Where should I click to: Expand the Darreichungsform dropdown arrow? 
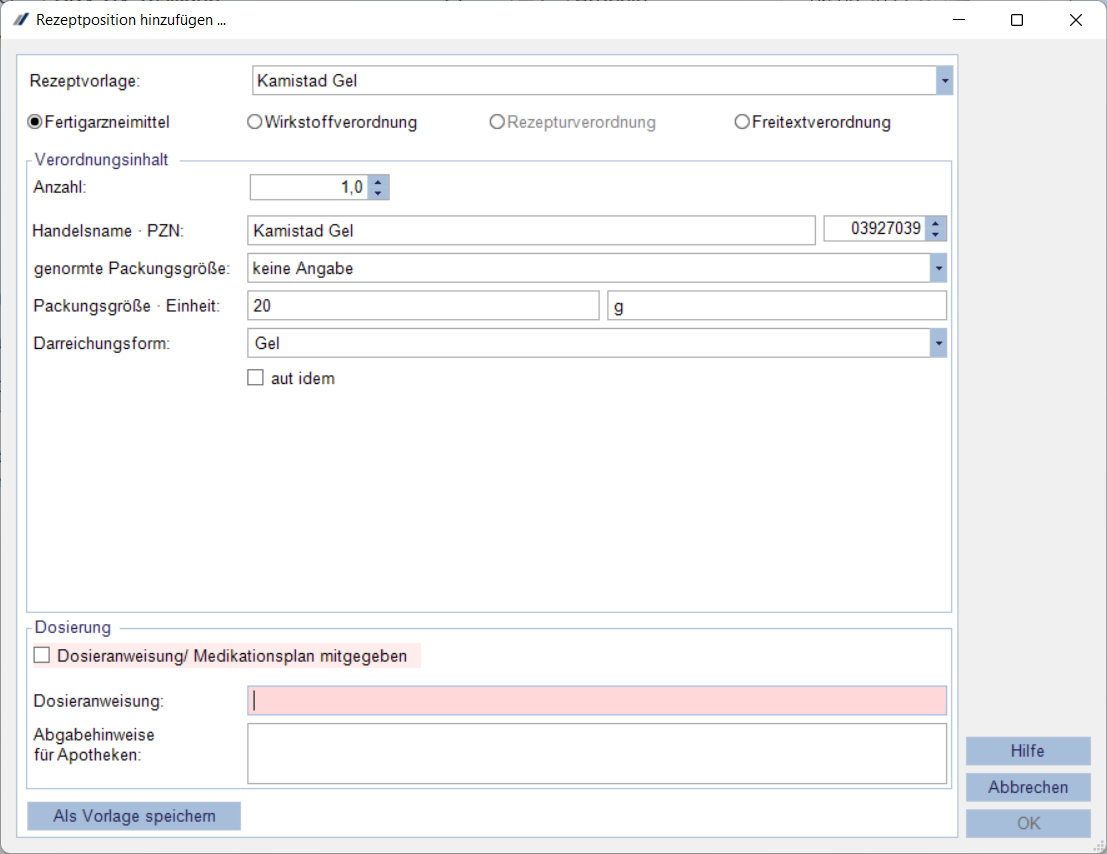(938, 343)
